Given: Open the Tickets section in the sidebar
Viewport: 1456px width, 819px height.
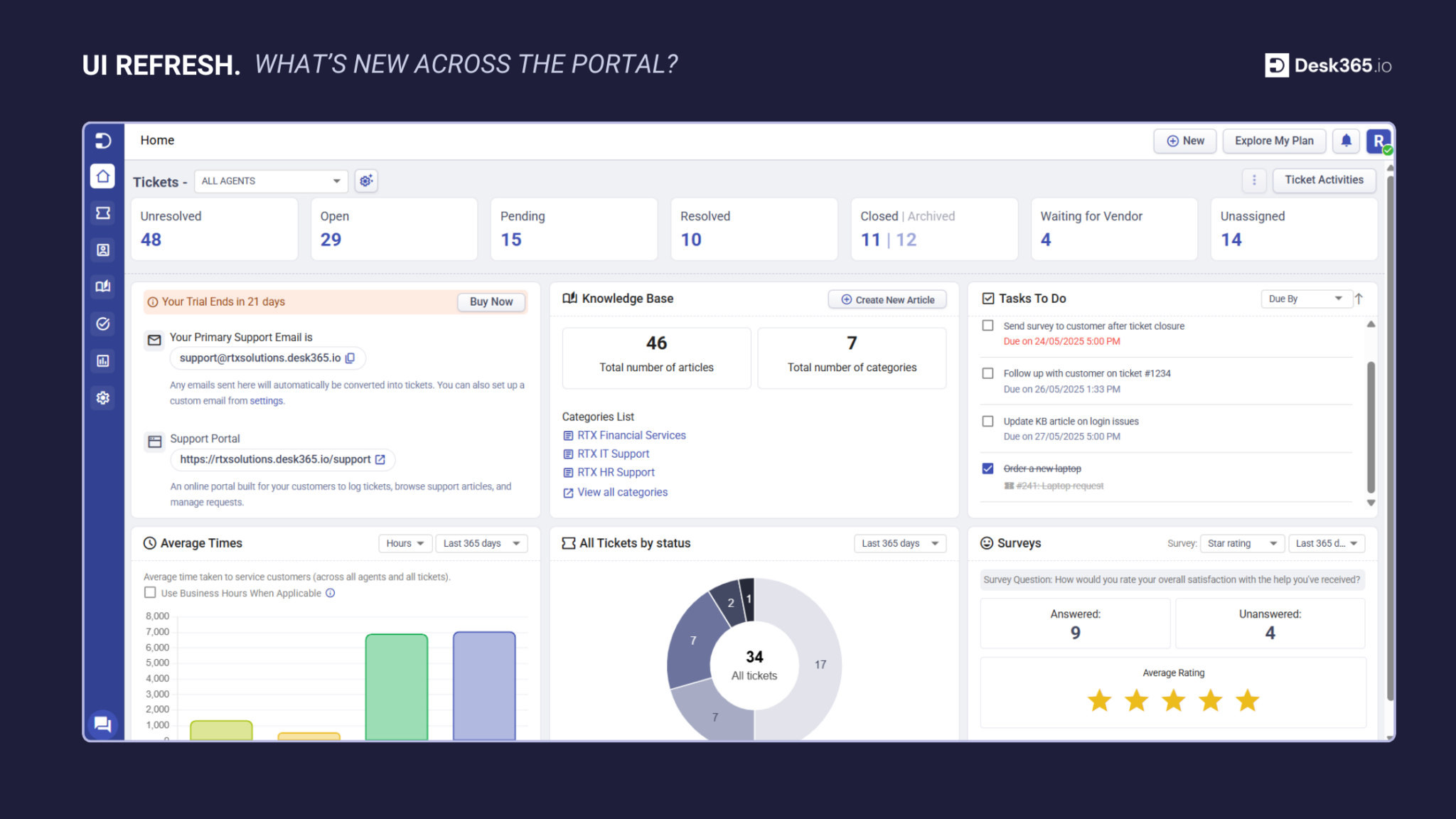Looking at the screenshot, I should (x=103, y=213).
